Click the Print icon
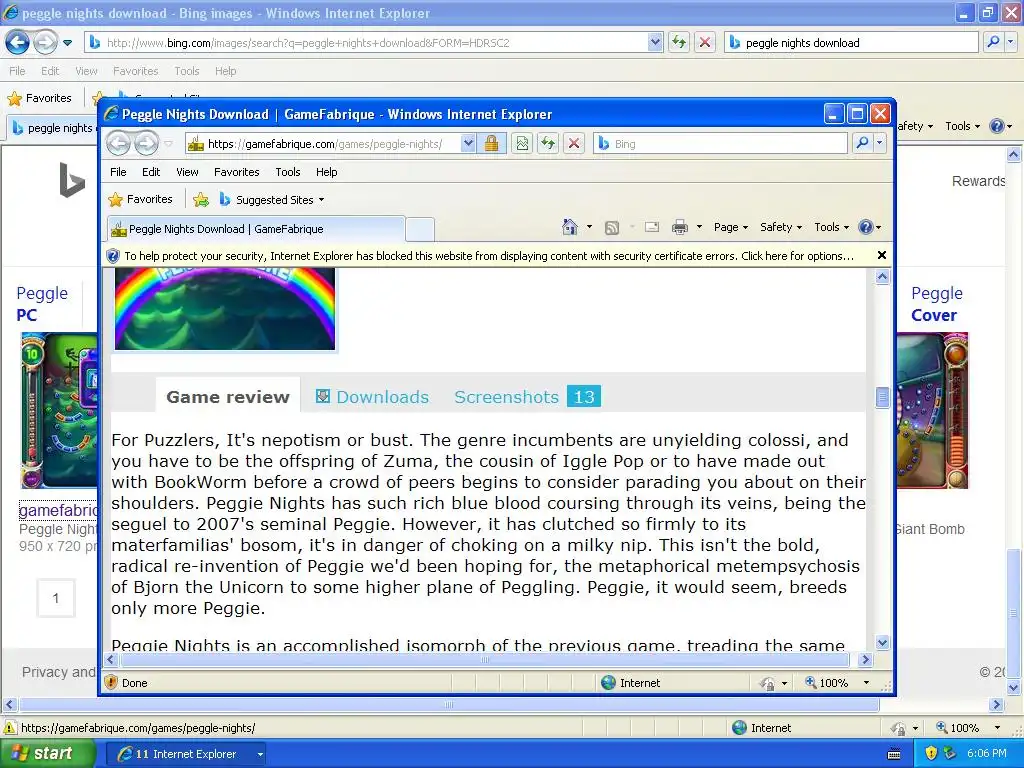The width and height of the screenshot is (1024, 768). [680, 227]
